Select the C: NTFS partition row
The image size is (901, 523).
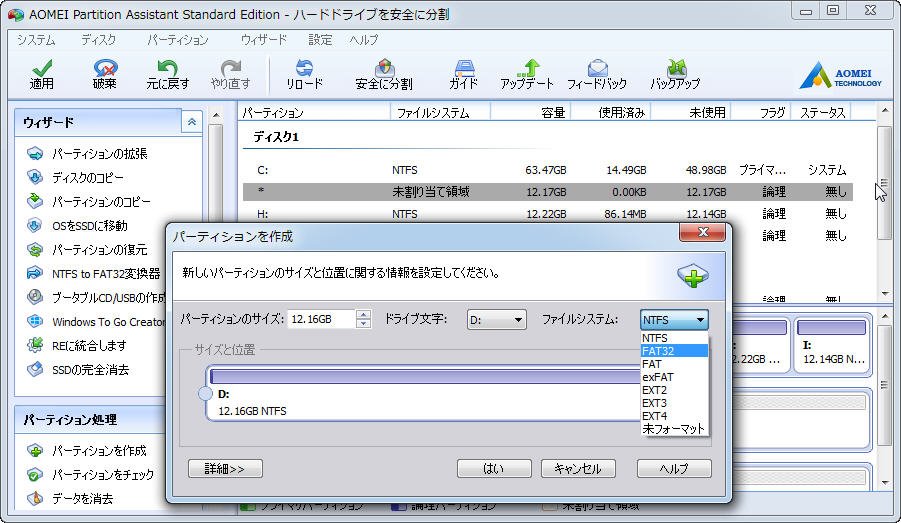click(548, 170)
